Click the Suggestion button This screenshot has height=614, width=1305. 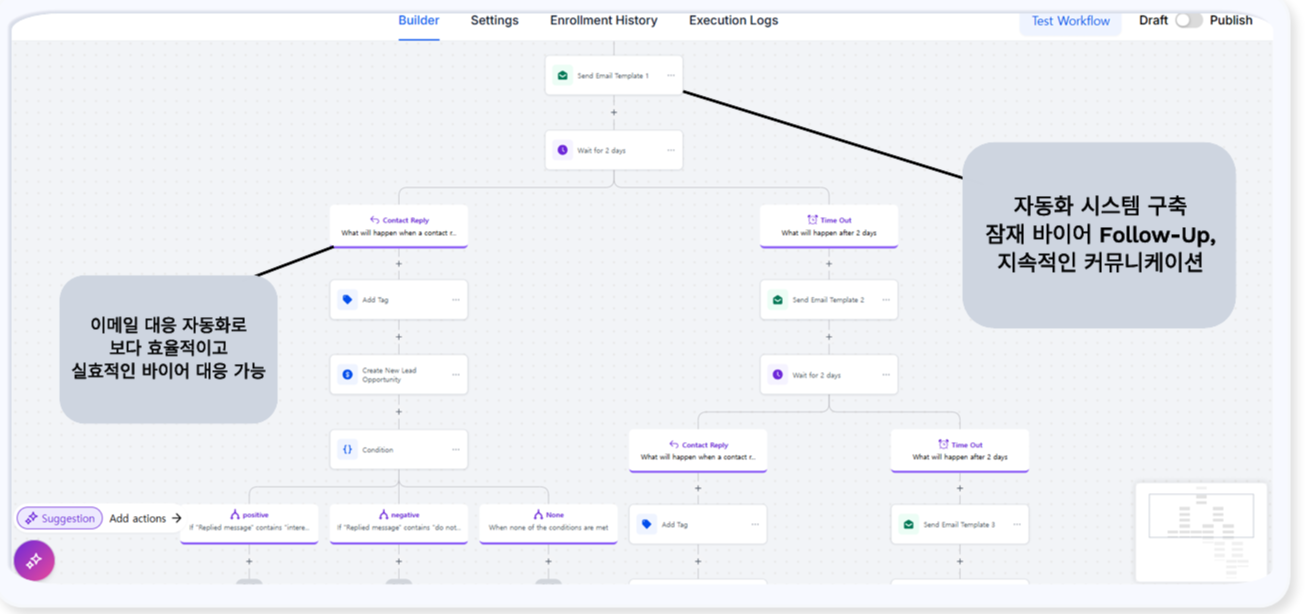coord(60,518)
